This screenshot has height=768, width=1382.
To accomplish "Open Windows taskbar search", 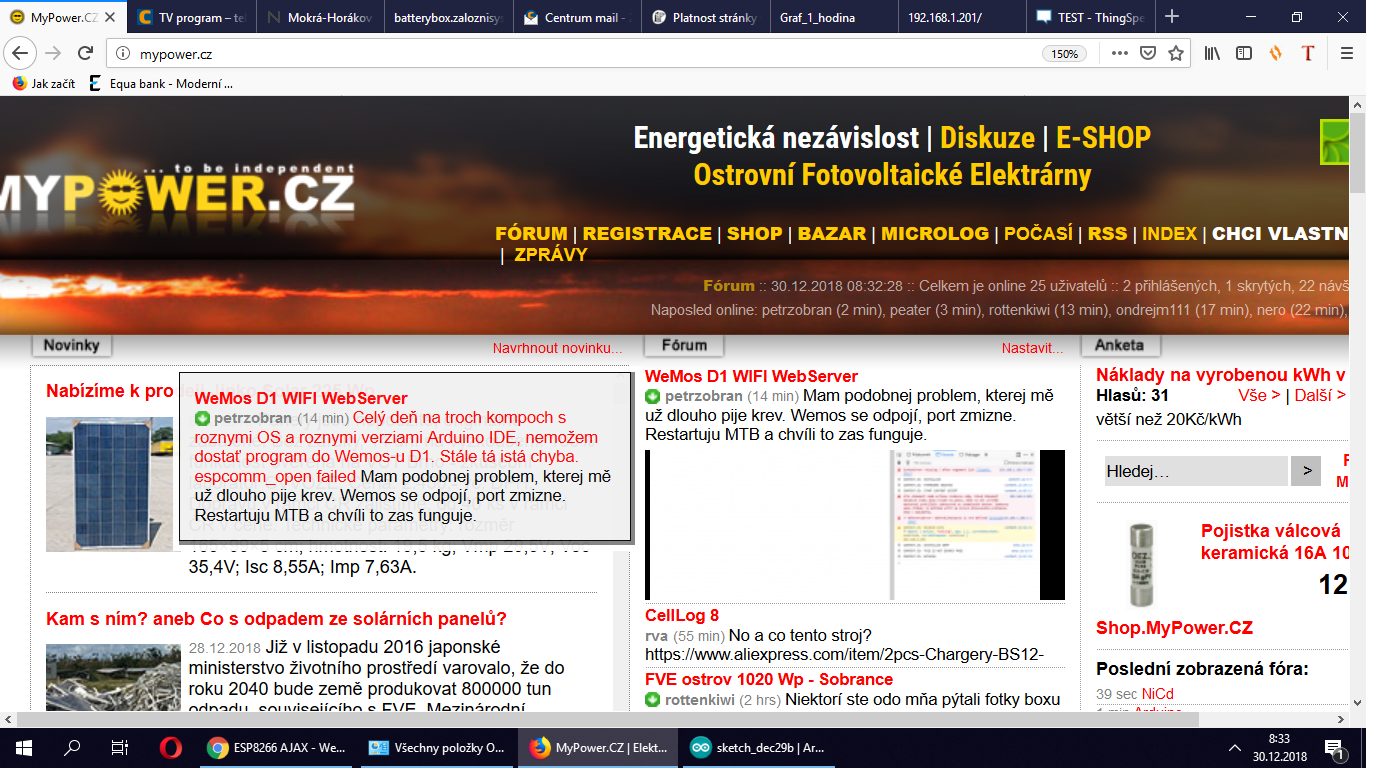I will [x=72, y=747].
